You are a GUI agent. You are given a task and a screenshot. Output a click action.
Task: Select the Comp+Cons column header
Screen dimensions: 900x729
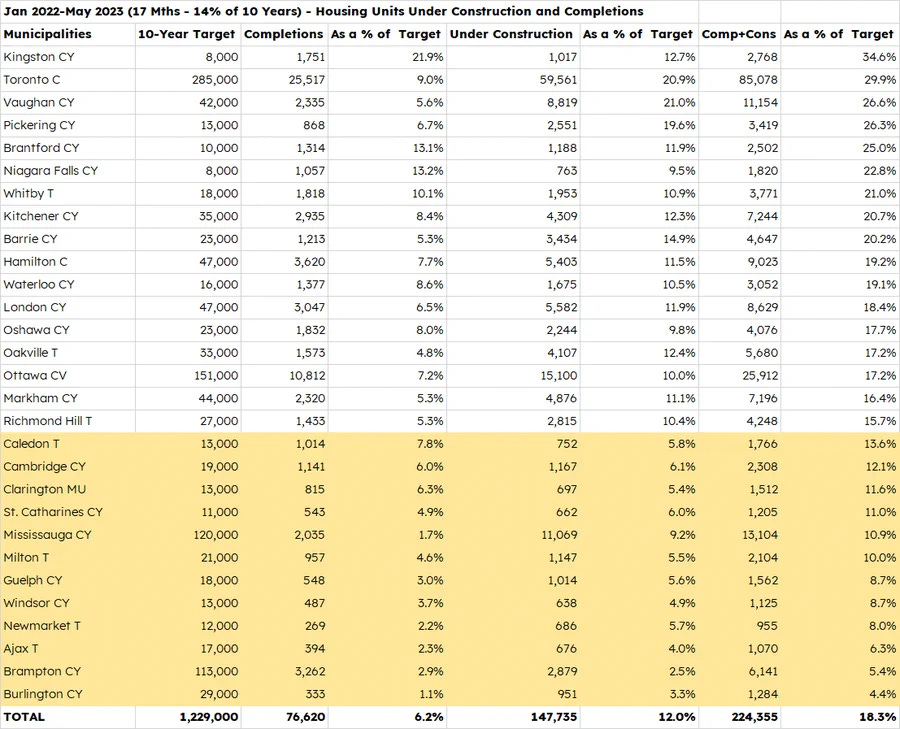pos(739,34)
